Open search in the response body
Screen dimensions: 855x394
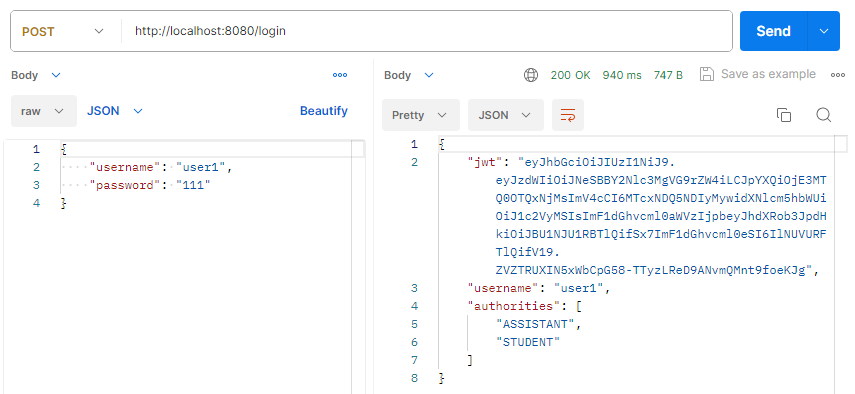823,115
